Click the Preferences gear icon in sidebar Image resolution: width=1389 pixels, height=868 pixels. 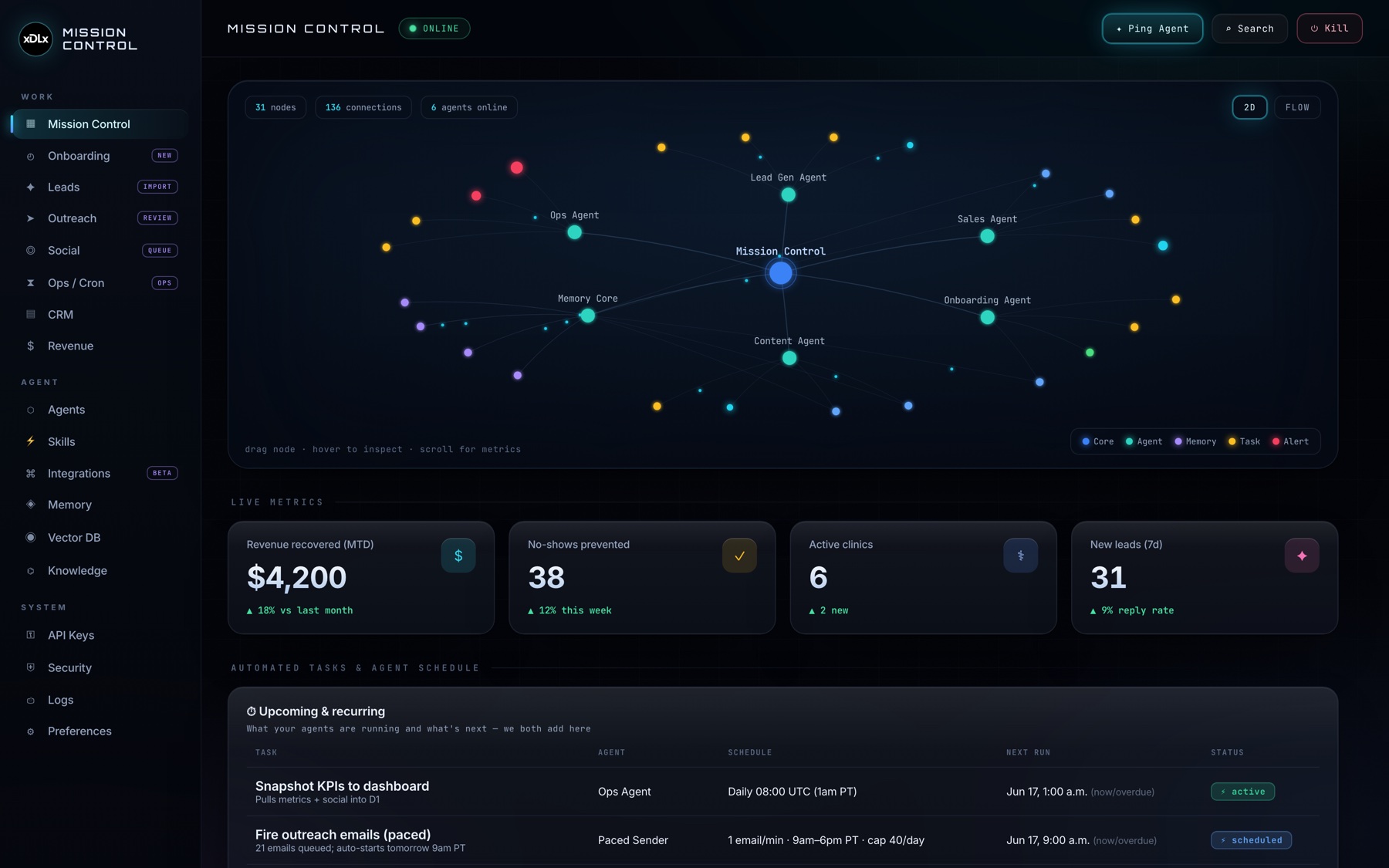coord(31,731)
